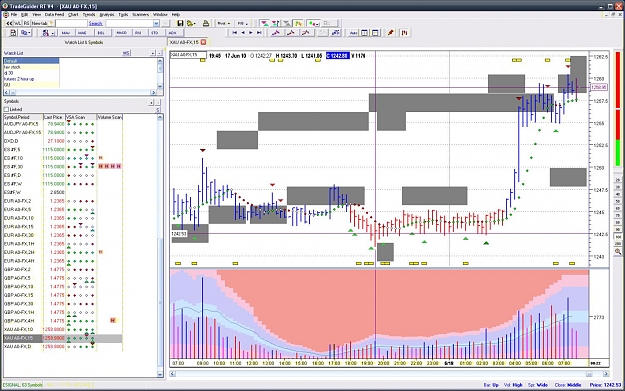Sort by Volume Scan column header
625x391 pixels.
(x=109, y=117)
